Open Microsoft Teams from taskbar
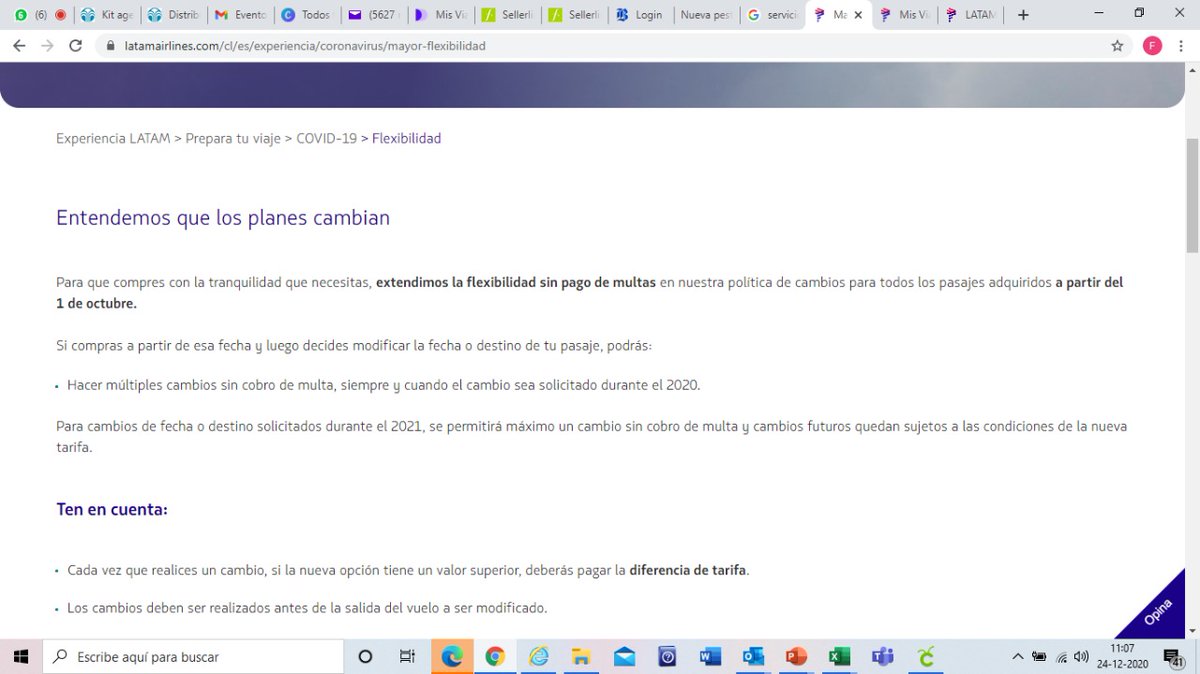This screenshot has height=674, width=1200. (x=883, y=656)
